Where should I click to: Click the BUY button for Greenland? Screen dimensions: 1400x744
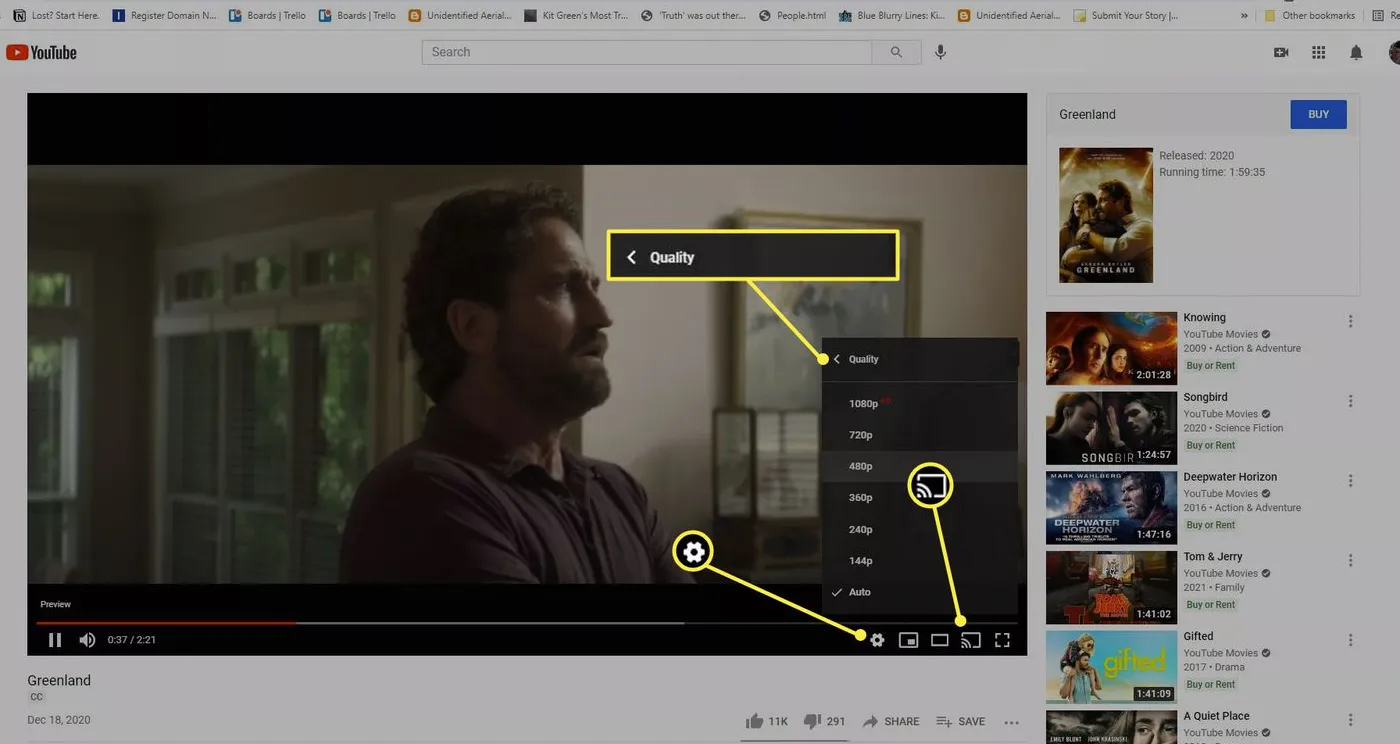(x=1317, y=114)
